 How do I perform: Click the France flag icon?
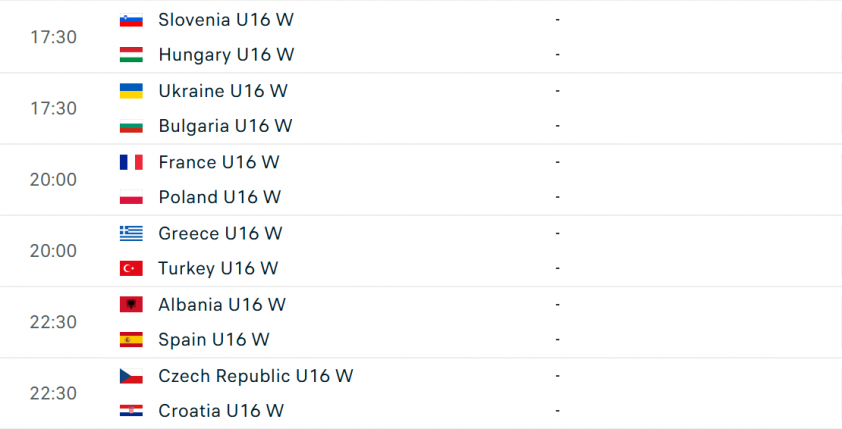tap(131, 162)
